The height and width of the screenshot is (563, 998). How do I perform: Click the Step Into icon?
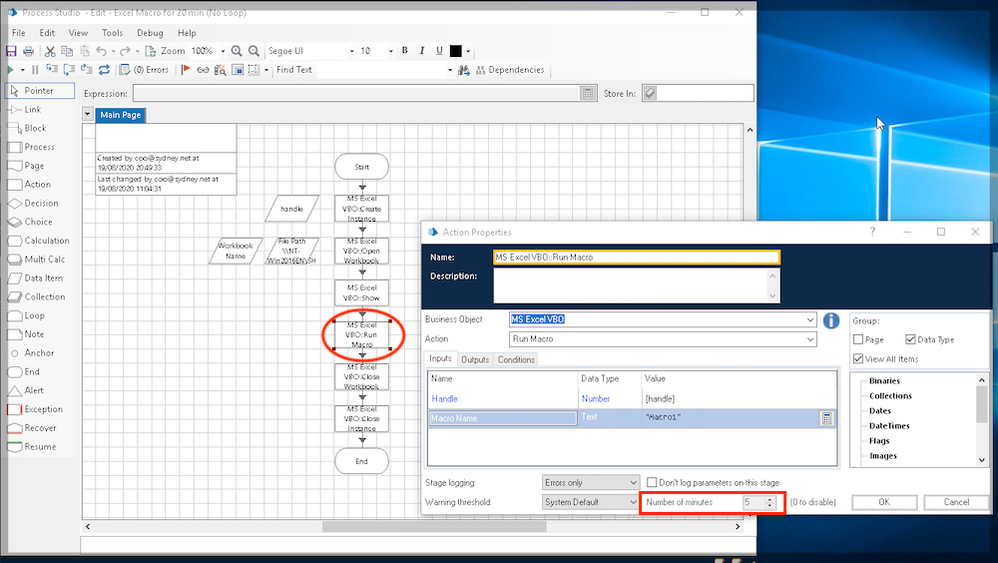[52, 69]
